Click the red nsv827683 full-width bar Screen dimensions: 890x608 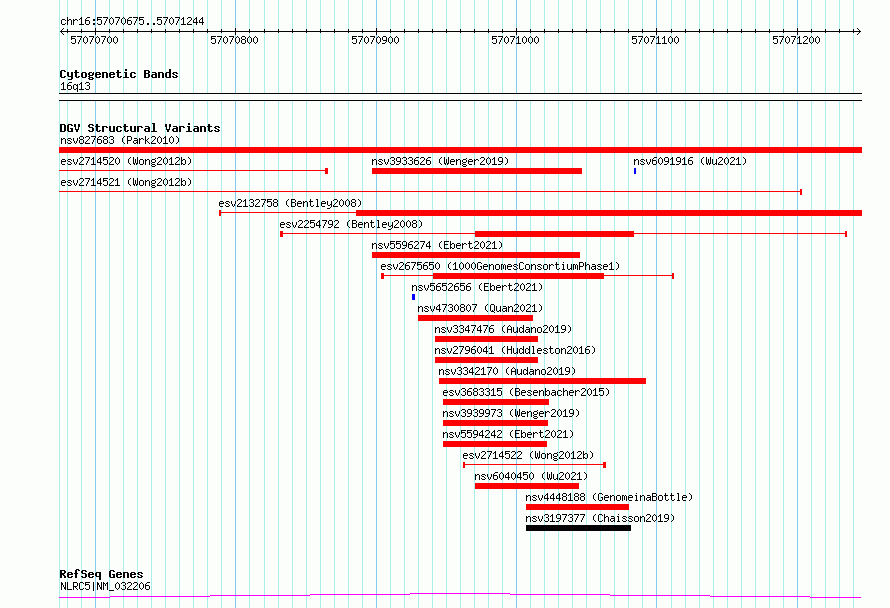[460, 150]
